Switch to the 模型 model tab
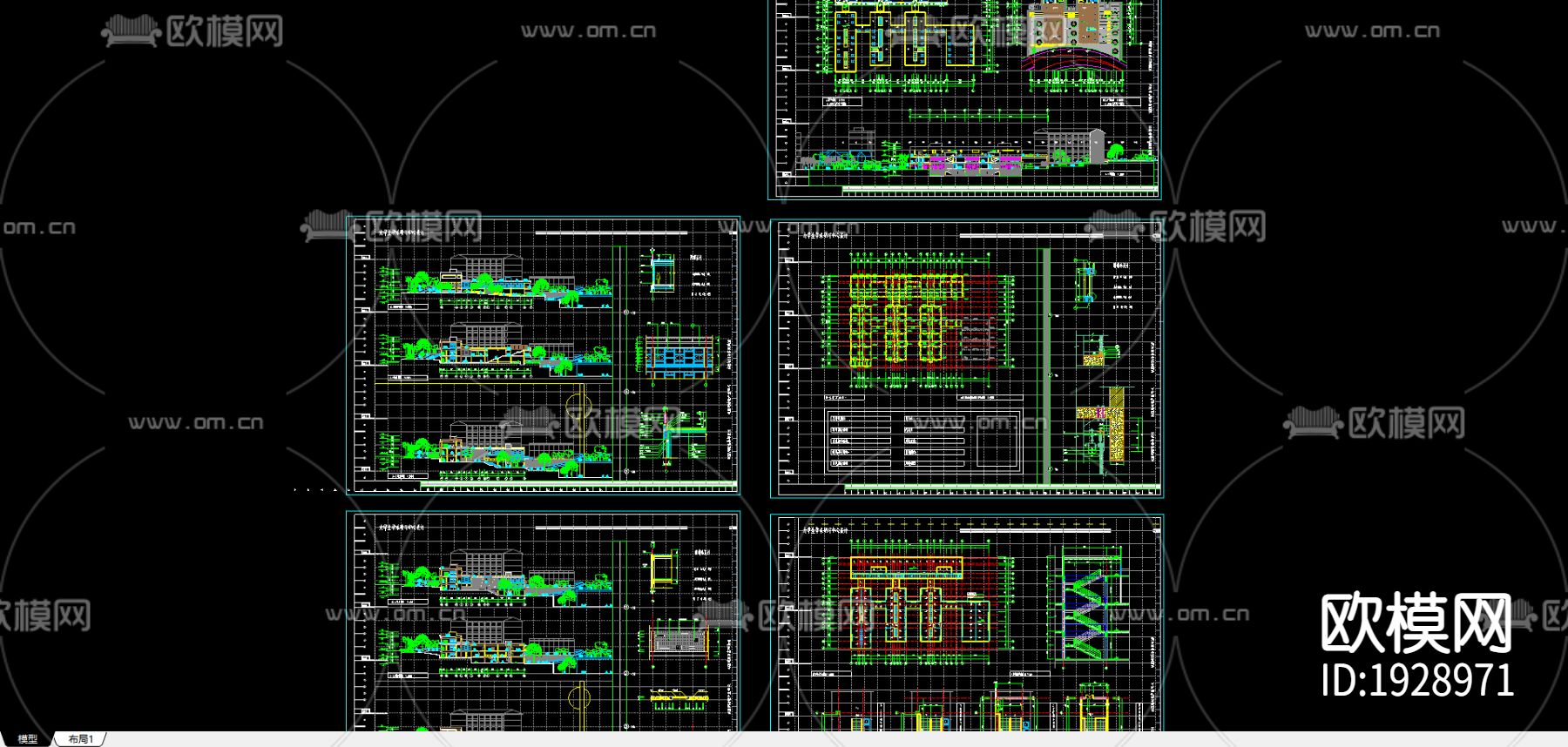The image size is (1568, 747). (27, 739)
